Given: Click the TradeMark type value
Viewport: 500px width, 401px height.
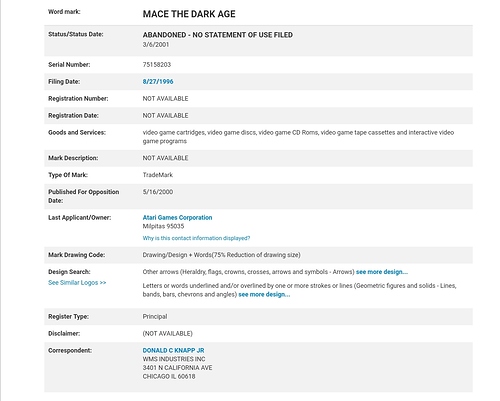Looking at the screenshot, I should tap(158, 175).
